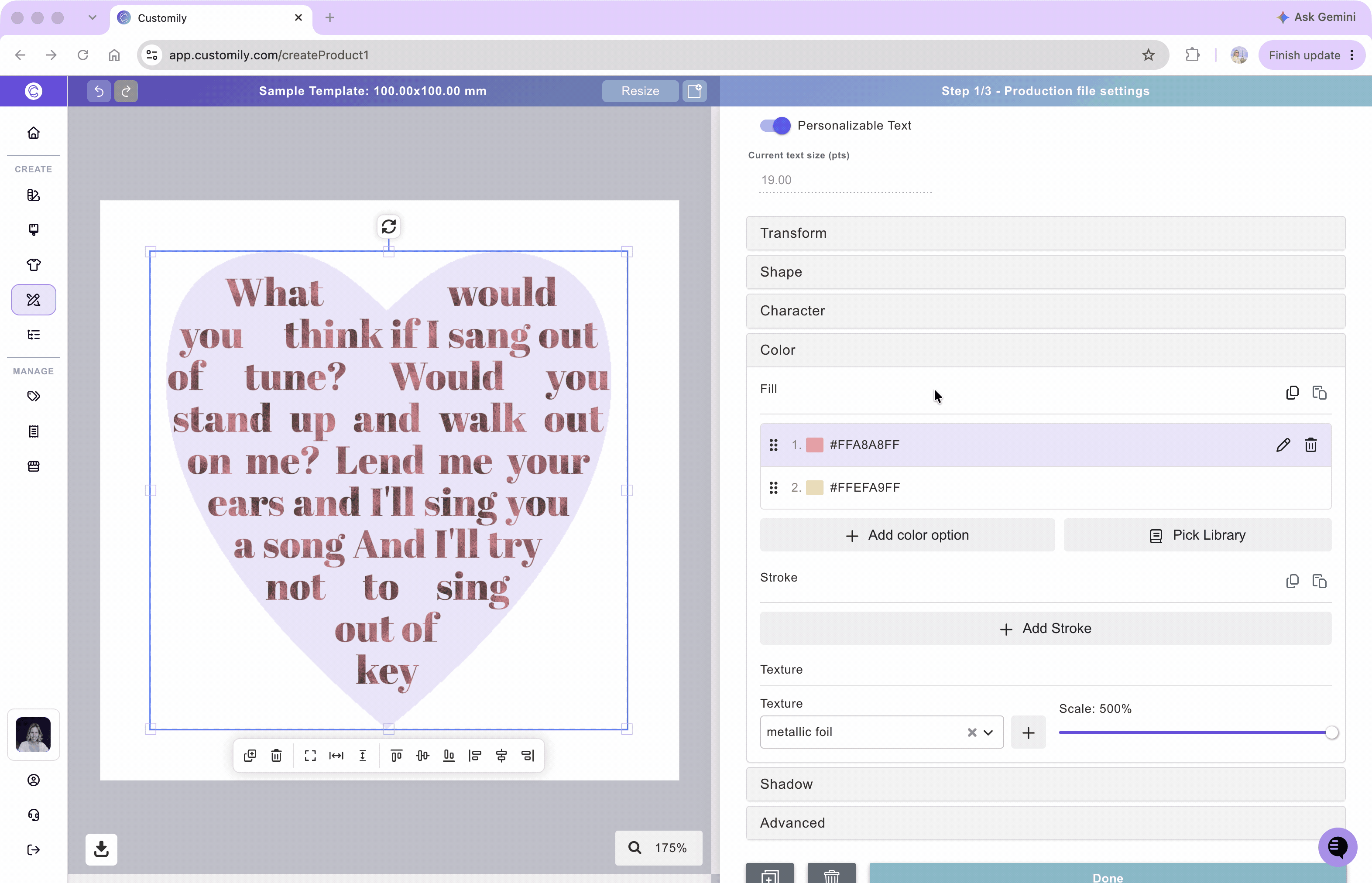Click the texture Scale slider handle

(1332, 732)
